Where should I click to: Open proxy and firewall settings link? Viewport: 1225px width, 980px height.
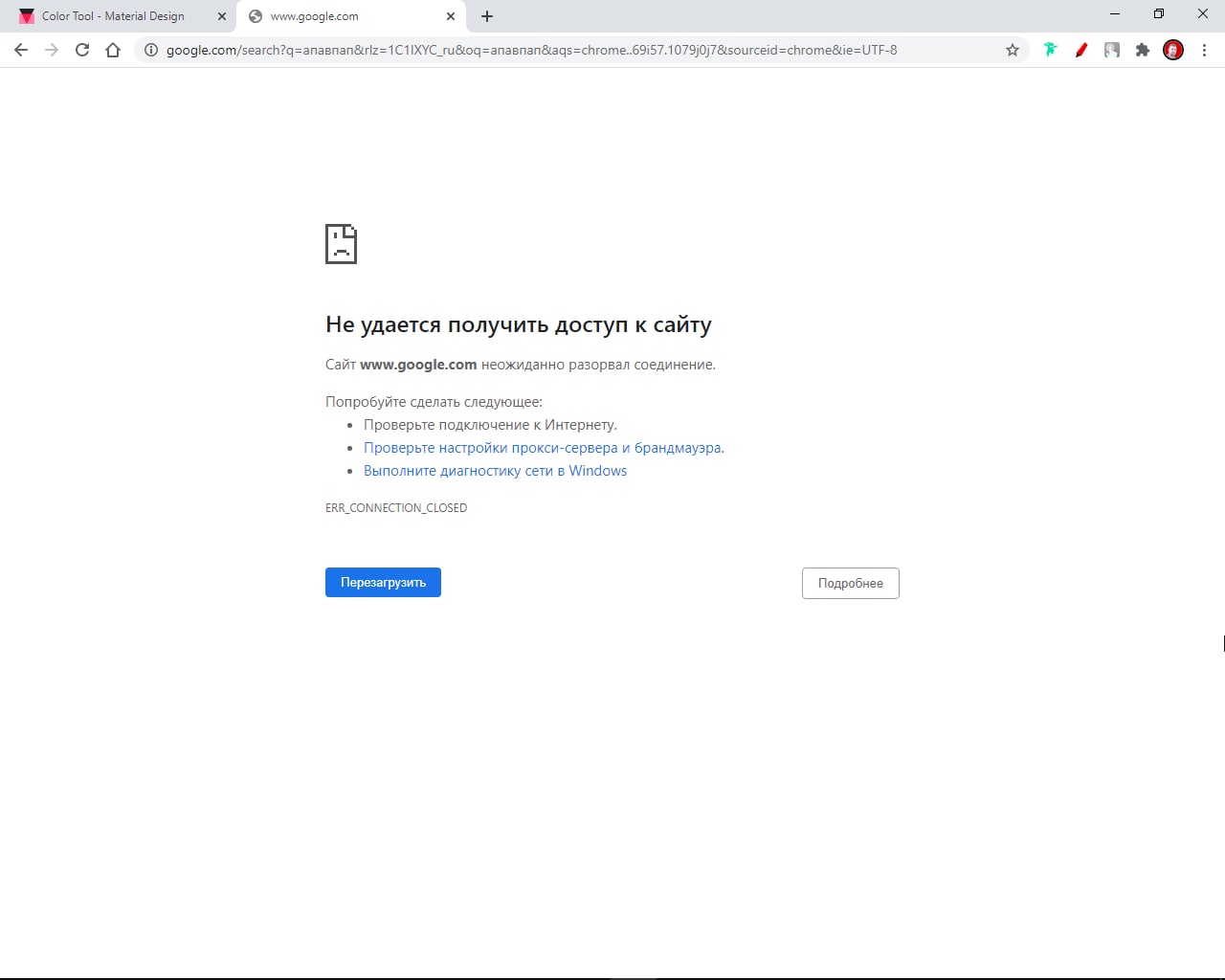point(544,448)
